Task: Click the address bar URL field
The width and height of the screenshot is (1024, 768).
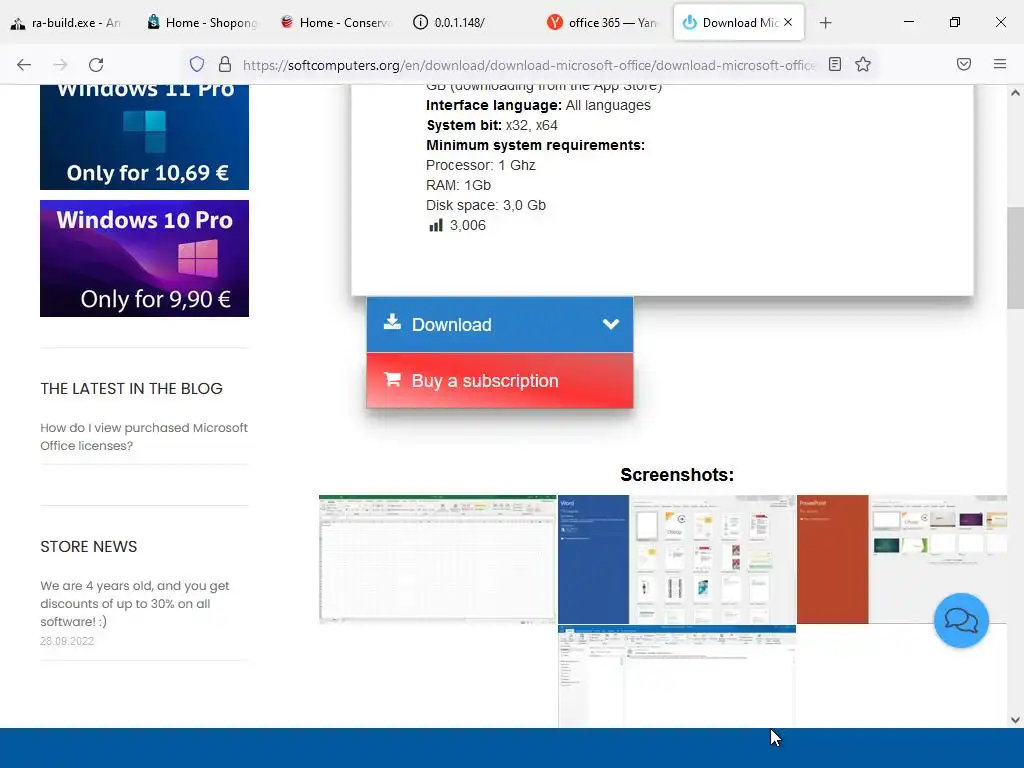Action: point(529,65)
